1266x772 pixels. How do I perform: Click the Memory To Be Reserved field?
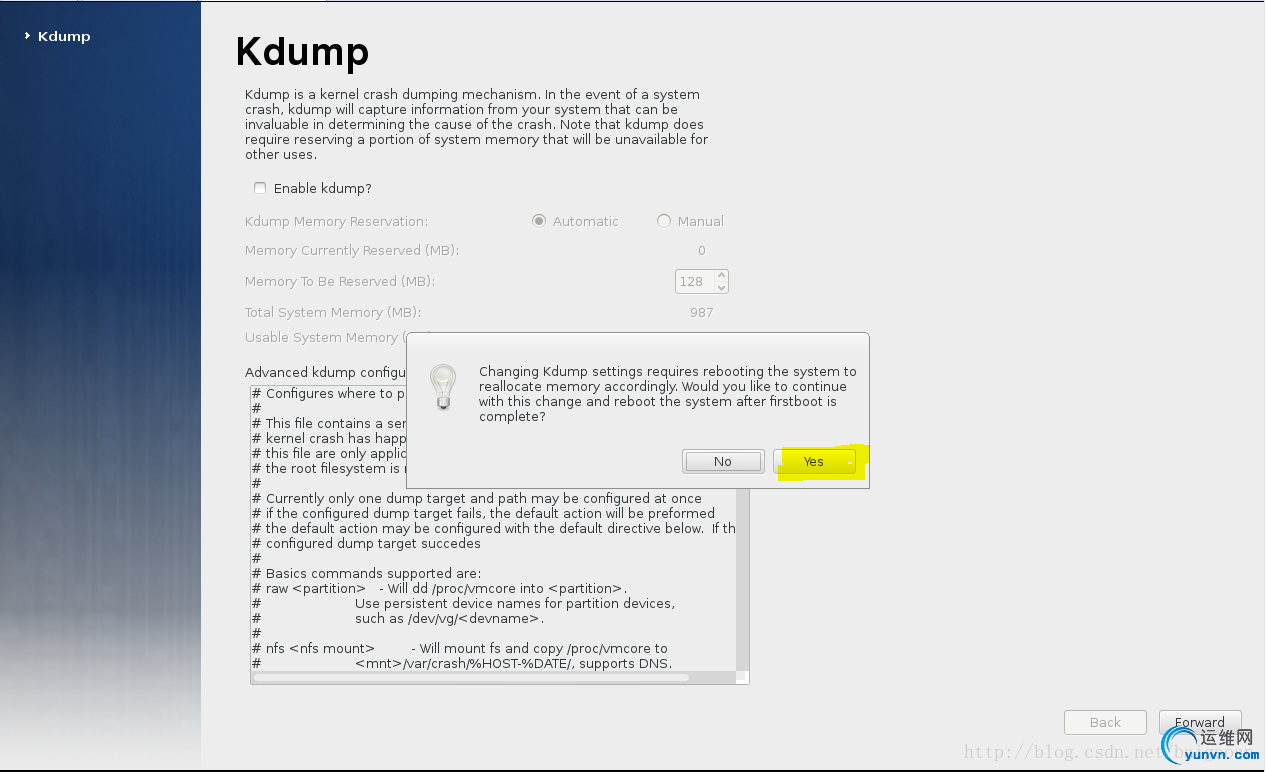pos(695,282)
